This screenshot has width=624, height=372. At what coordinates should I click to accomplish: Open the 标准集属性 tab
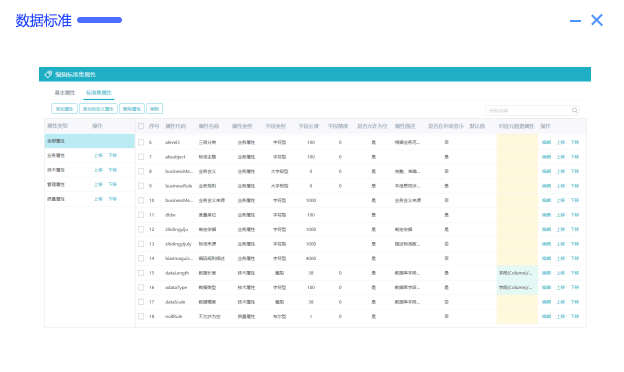pyautogui.click(x=99, y=93)
